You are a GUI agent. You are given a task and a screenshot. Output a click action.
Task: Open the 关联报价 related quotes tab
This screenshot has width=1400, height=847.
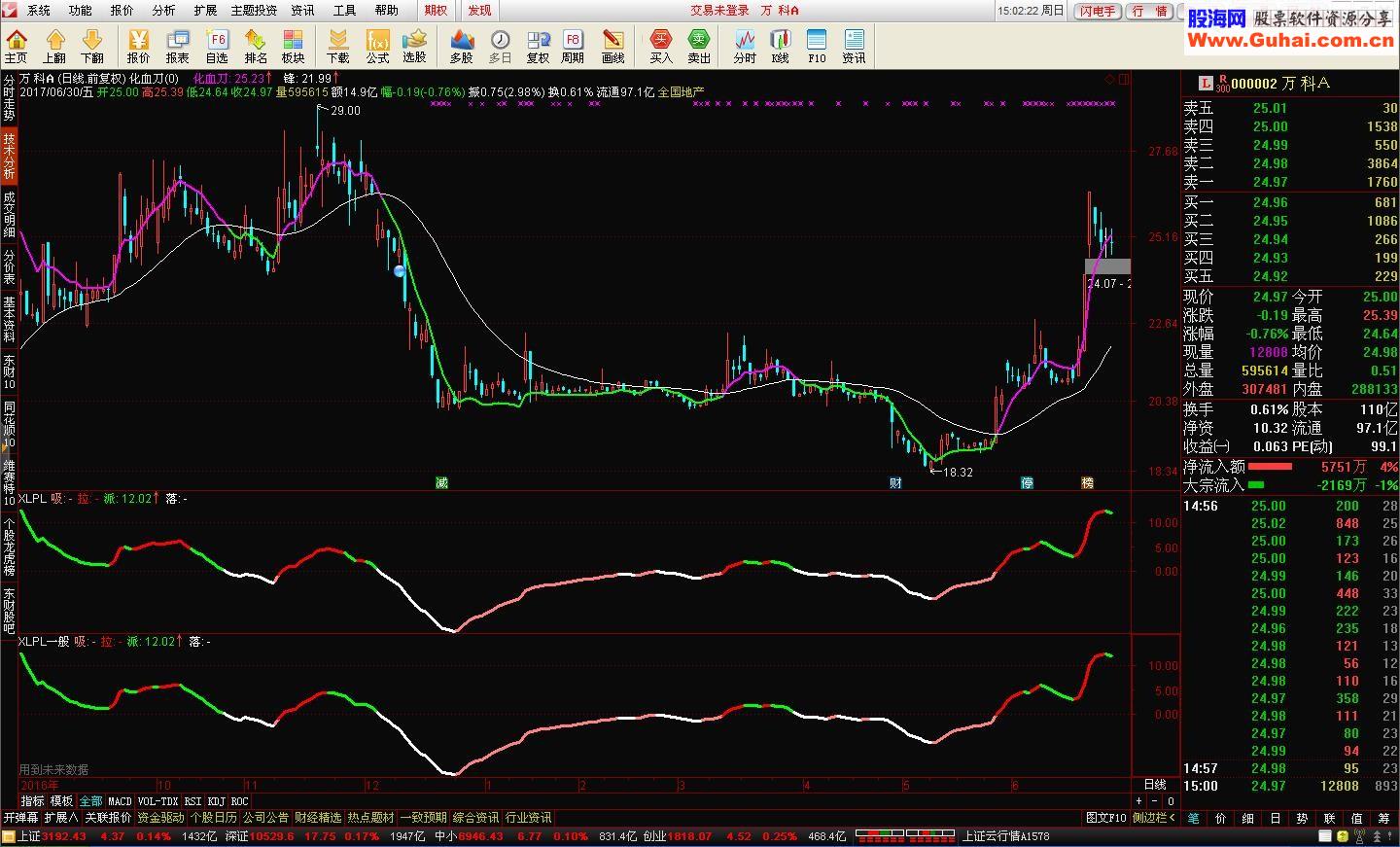click(x=108, y=818)
